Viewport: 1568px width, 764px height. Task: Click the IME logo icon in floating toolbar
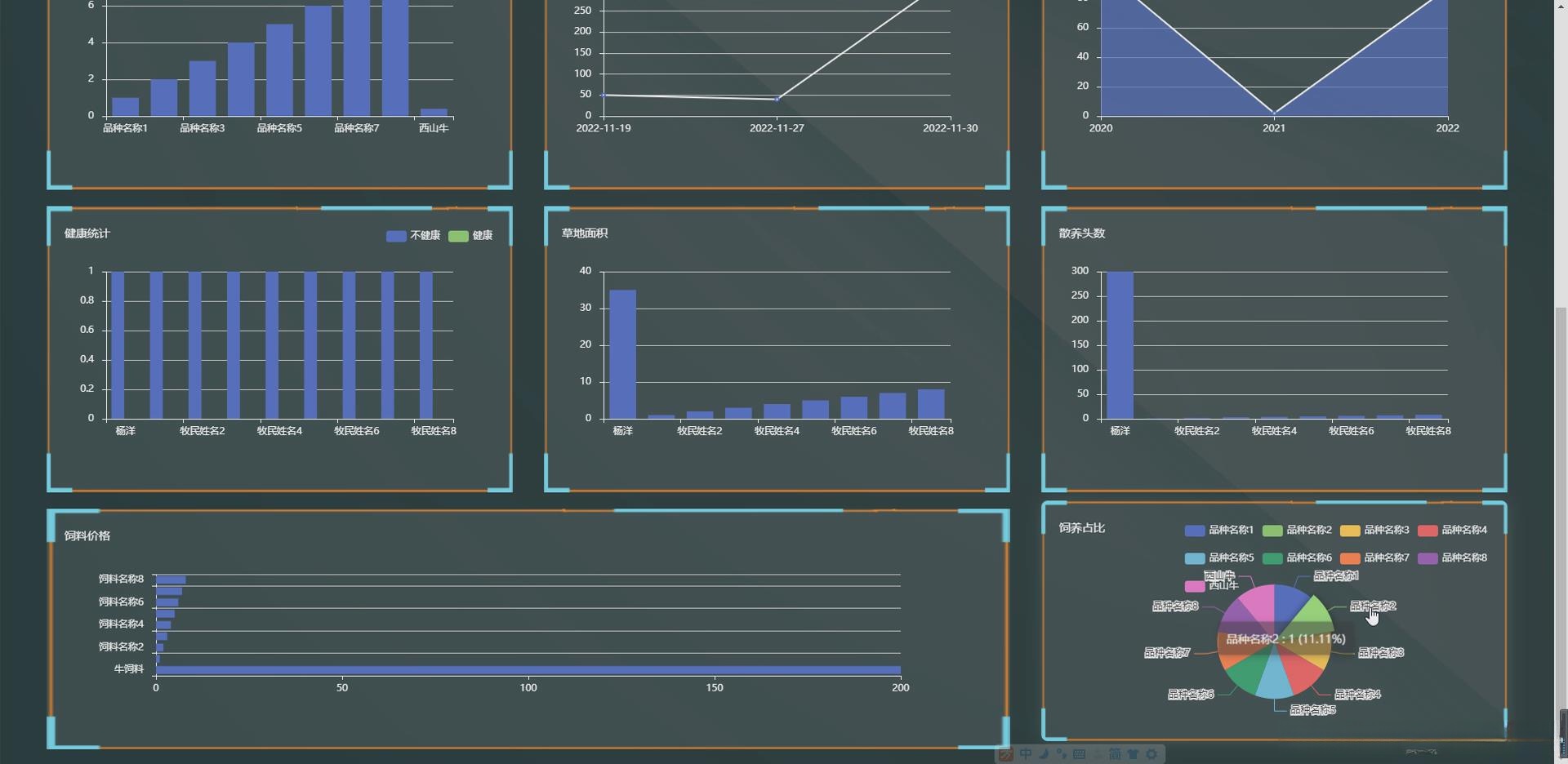[x=1006, y=754]
